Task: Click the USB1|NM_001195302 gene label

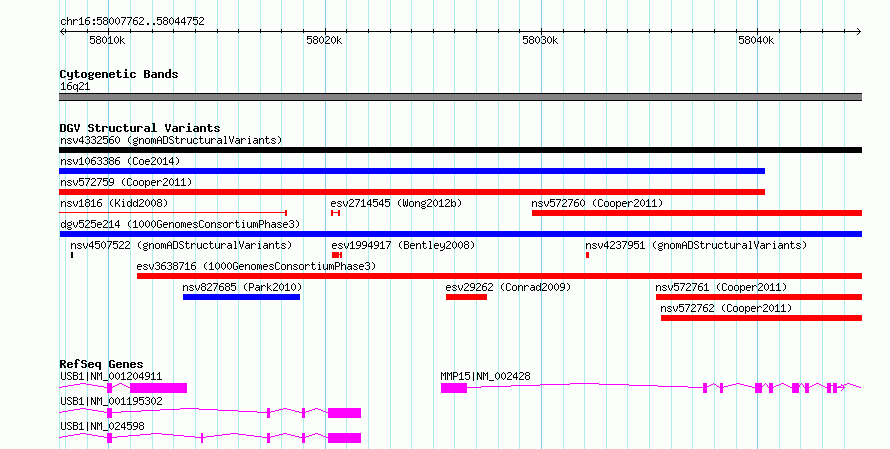Action: (111, 401)
